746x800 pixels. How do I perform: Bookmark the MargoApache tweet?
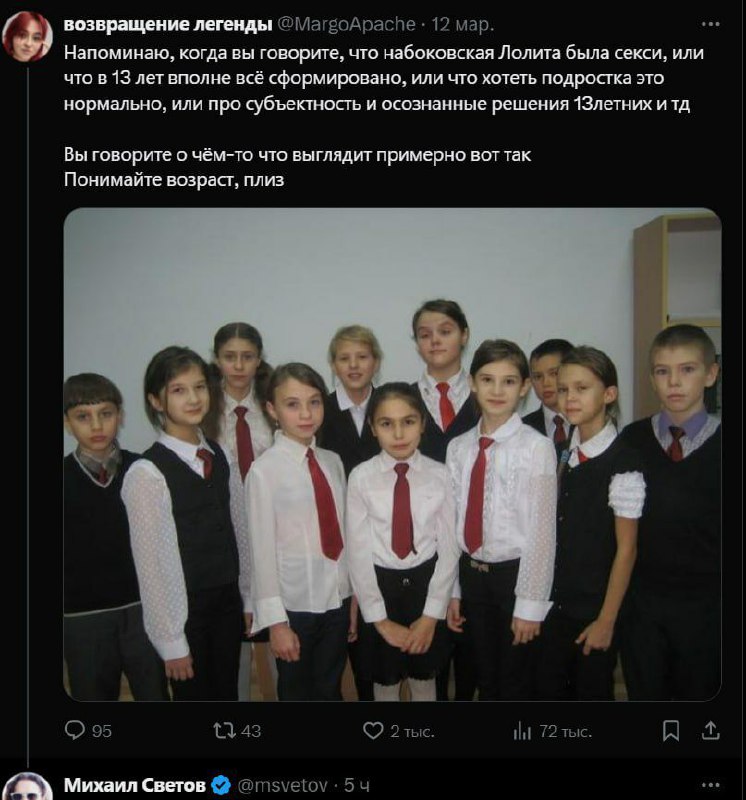pos(670,731)
